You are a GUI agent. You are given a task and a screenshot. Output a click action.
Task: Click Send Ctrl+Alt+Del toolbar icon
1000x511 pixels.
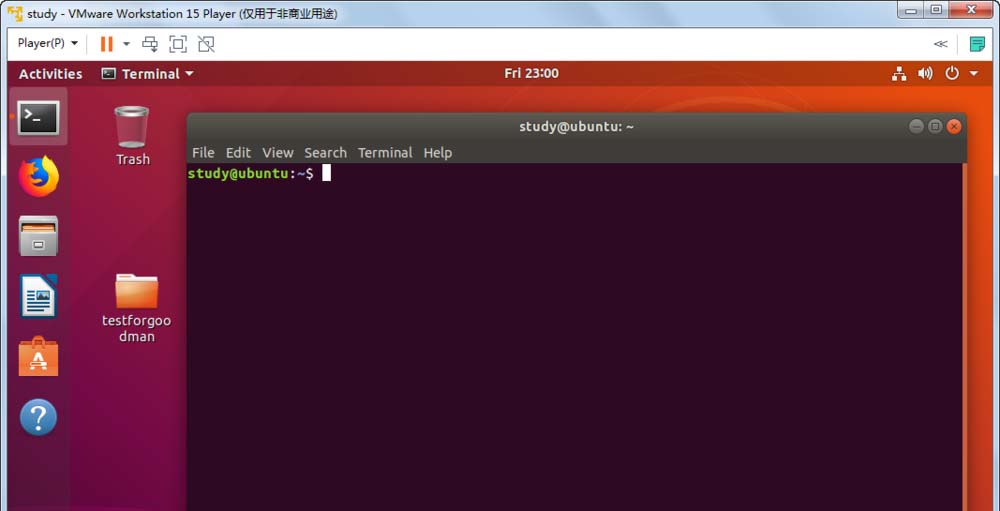click(150, 43)
